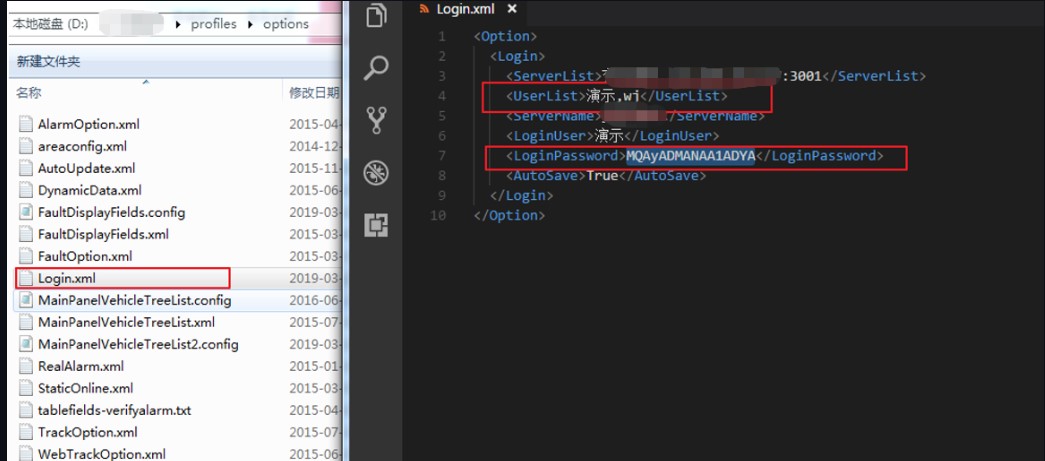Select the RealAlarm.xml file name
This screenshot has height=461, width=1045.
(81, 366)
